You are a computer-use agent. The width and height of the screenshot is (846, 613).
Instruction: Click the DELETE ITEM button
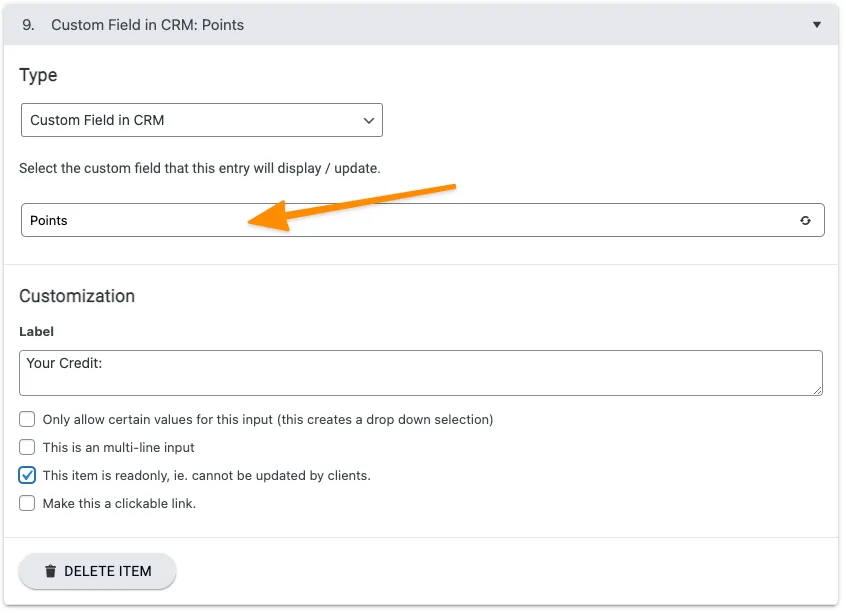[97, 571]
